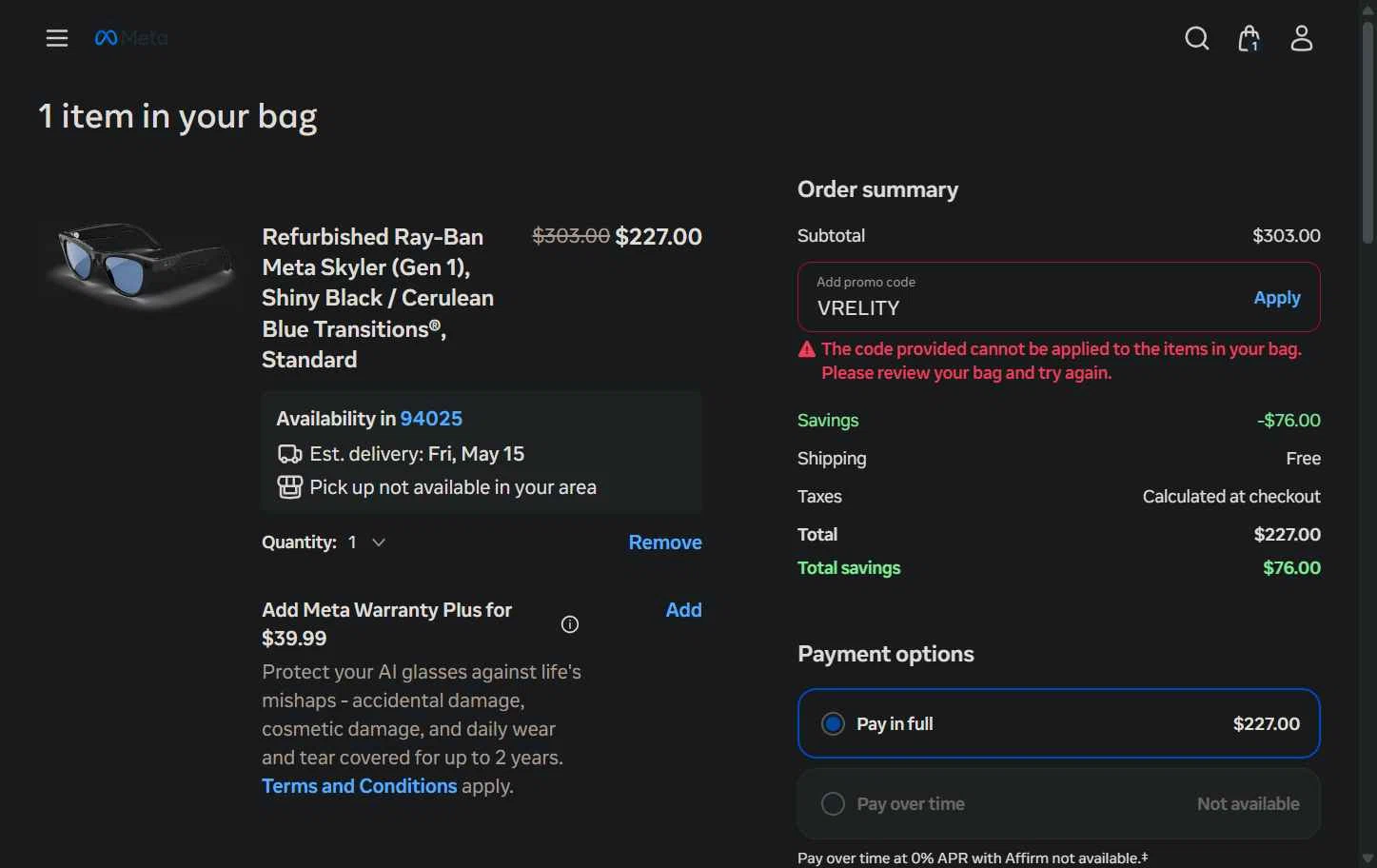The width and height of the screenshot is (1377, 868).
Task: Click the Total savings label
Action: [x=849, y=568]
